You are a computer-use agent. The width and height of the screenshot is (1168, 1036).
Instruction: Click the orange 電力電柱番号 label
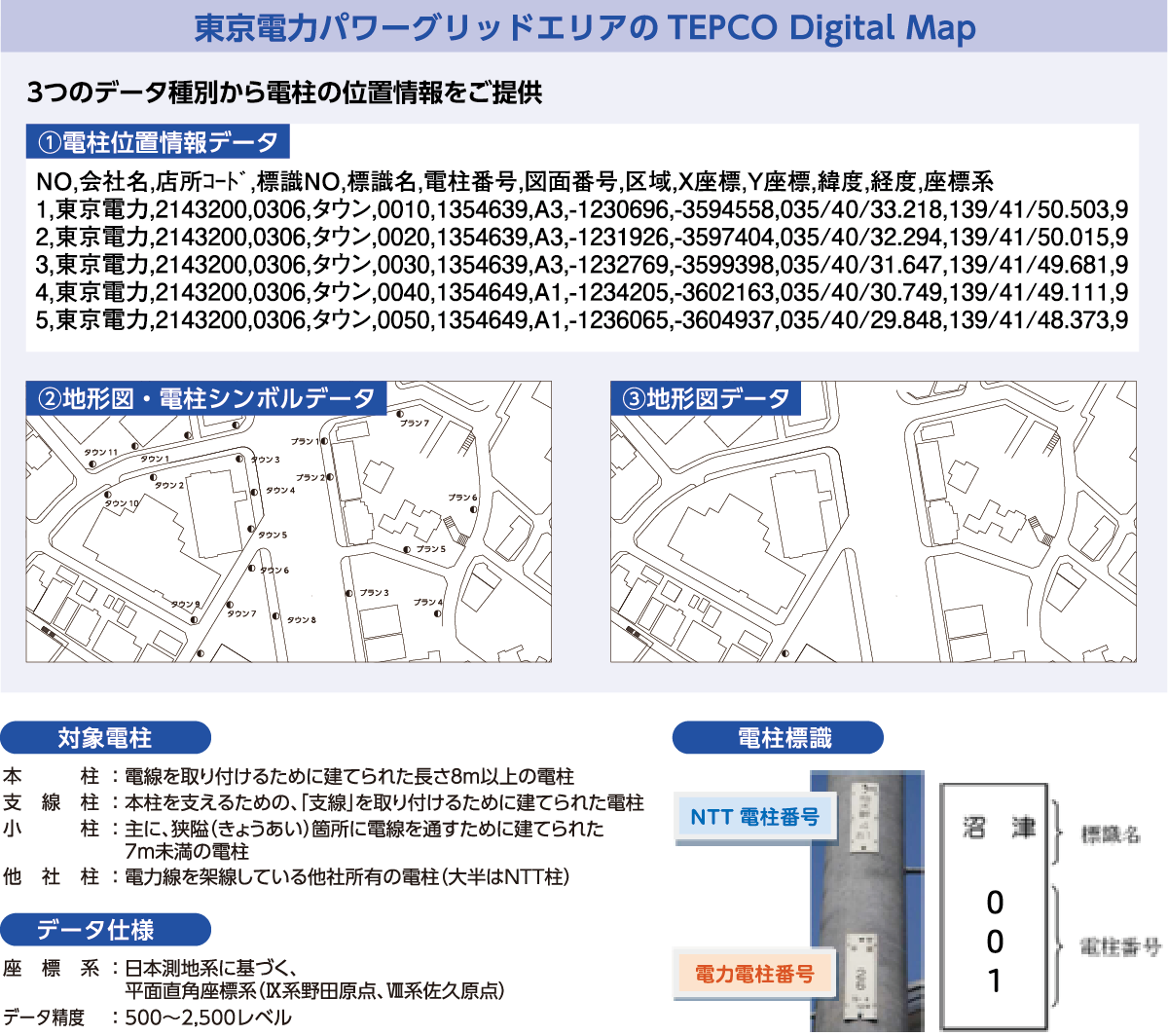pos(754,974)
